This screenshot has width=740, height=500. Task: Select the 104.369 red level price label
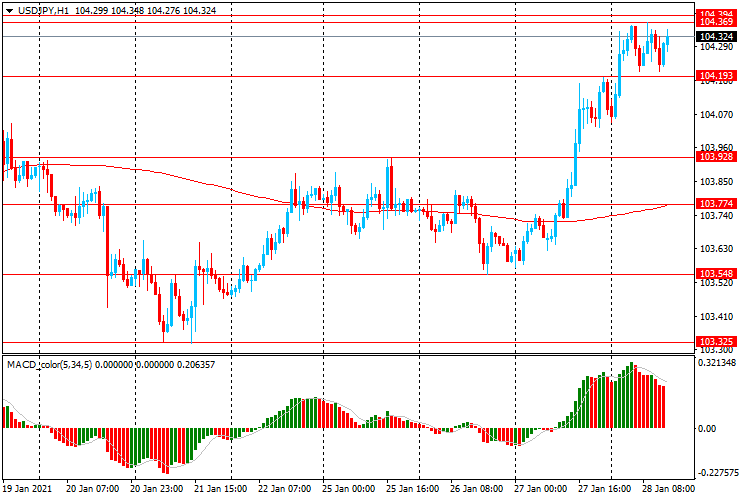click(716, 22)
